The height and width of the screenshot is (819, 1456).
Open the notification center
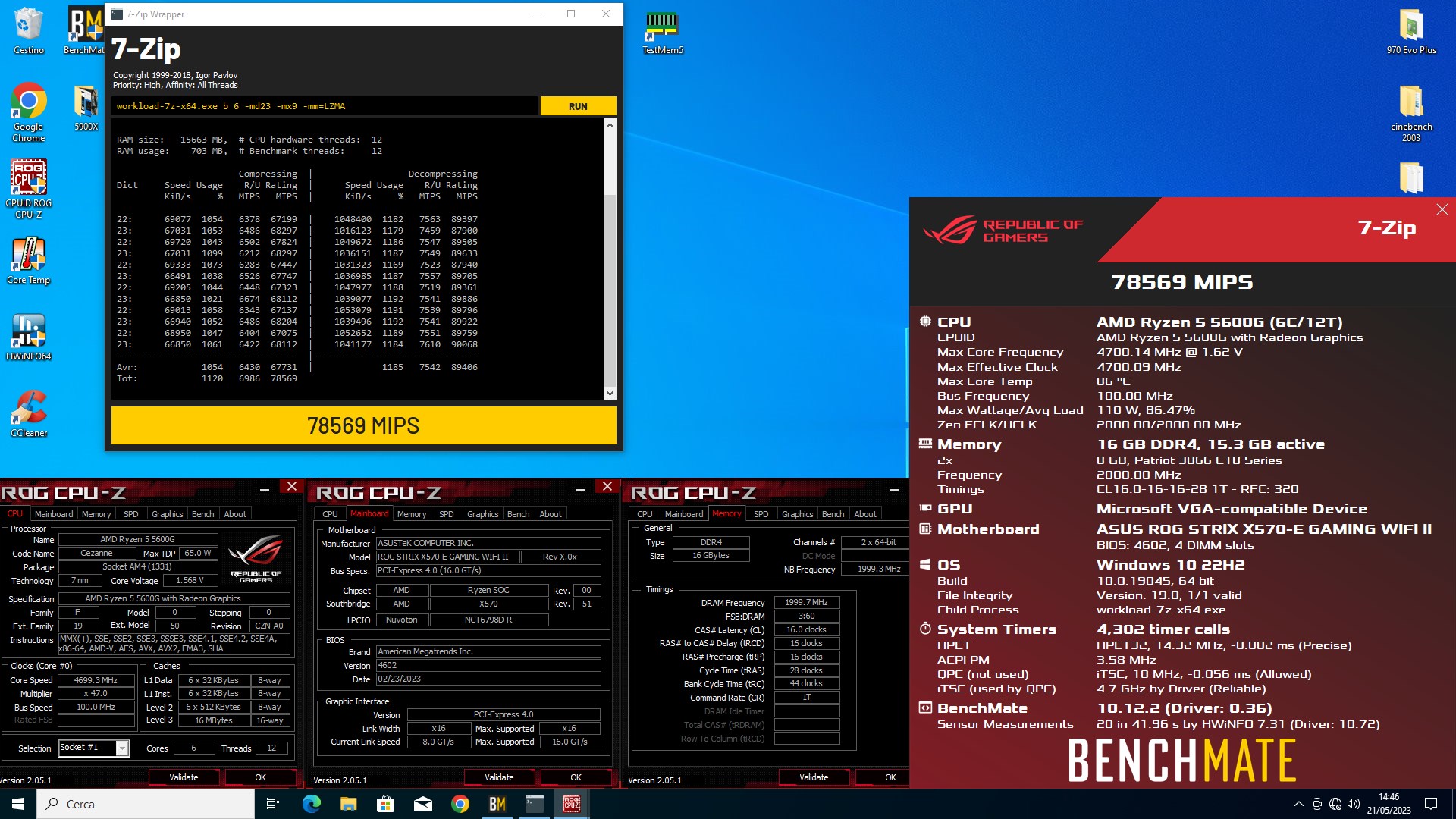[x=1431, y=804]
